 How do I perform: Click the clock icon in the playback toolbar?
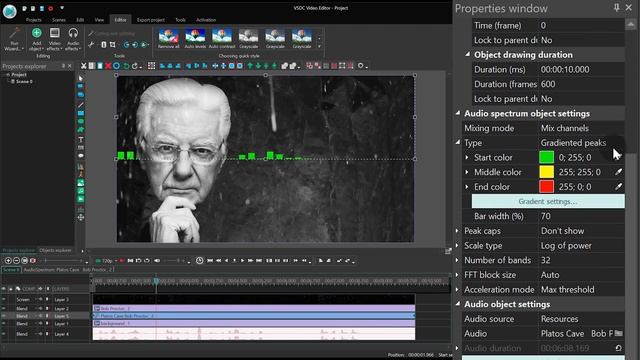(200, 260)
